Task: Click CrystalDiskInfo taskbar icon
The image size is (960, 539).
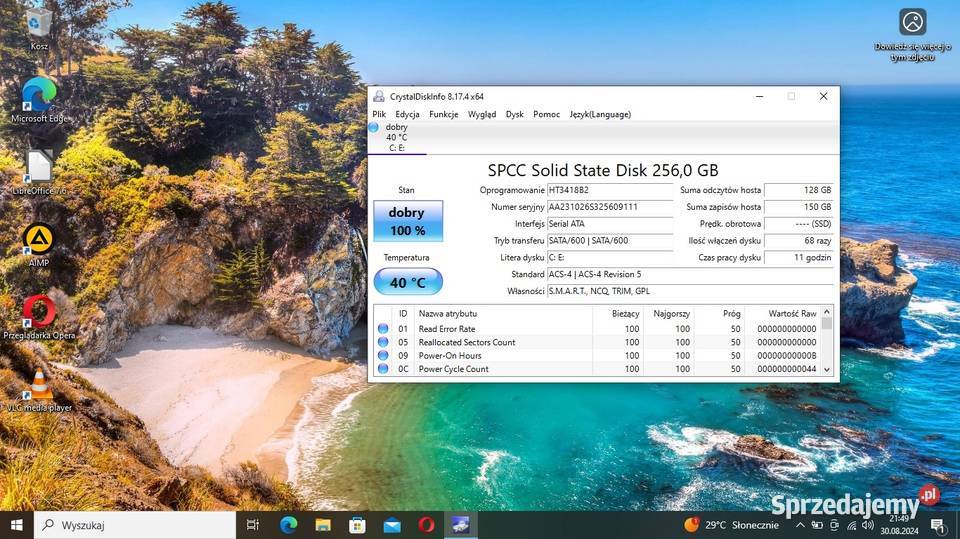Action: (460, 525)
